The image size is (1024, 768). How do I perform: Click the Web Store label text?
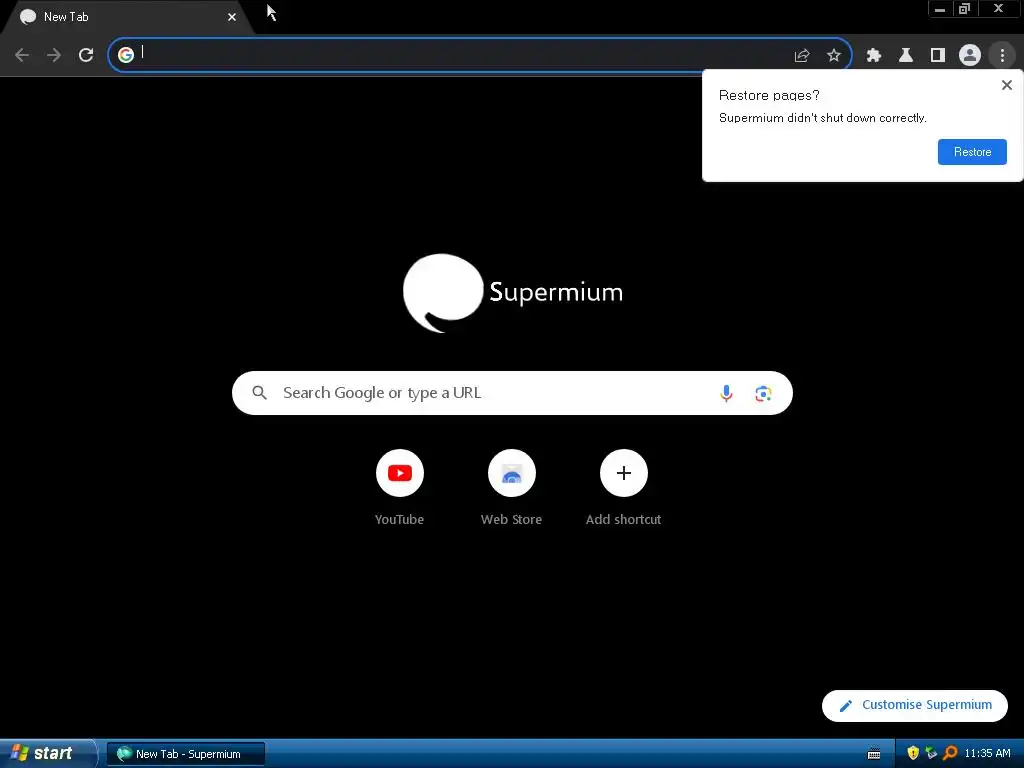pos(511,519)
